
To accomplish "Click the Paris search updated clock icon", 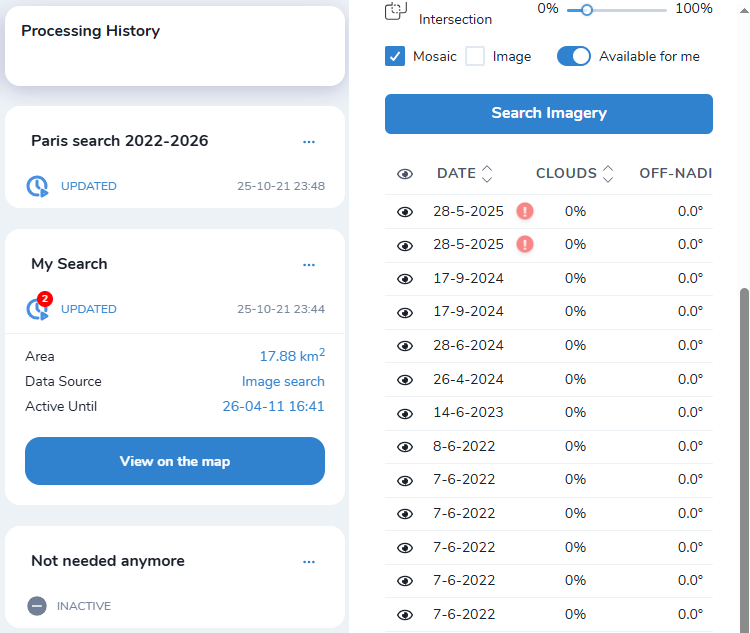I will [x=37, y=186].
